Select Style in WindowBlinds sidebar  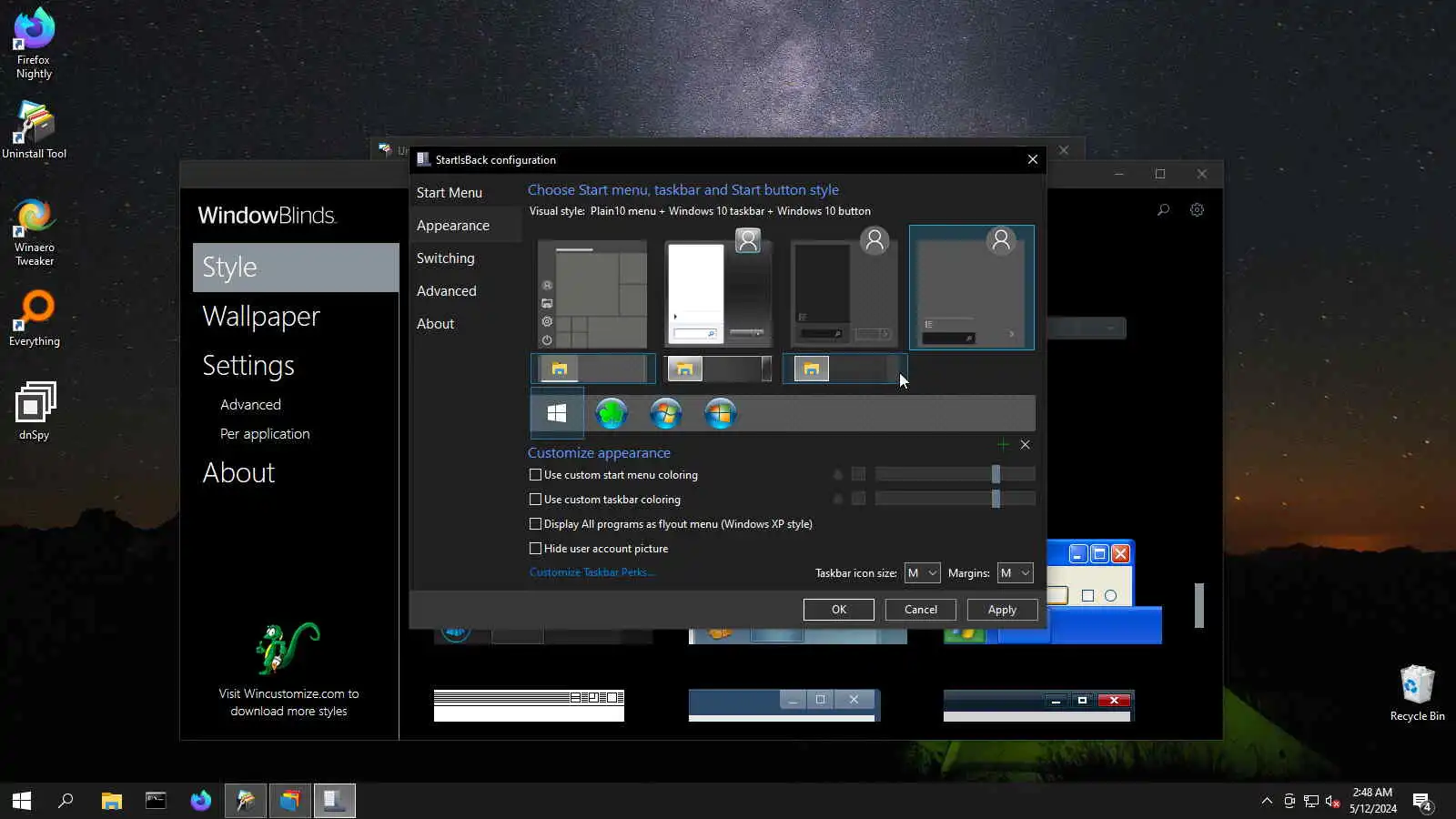pyautogui.click(x=296, y=268)
